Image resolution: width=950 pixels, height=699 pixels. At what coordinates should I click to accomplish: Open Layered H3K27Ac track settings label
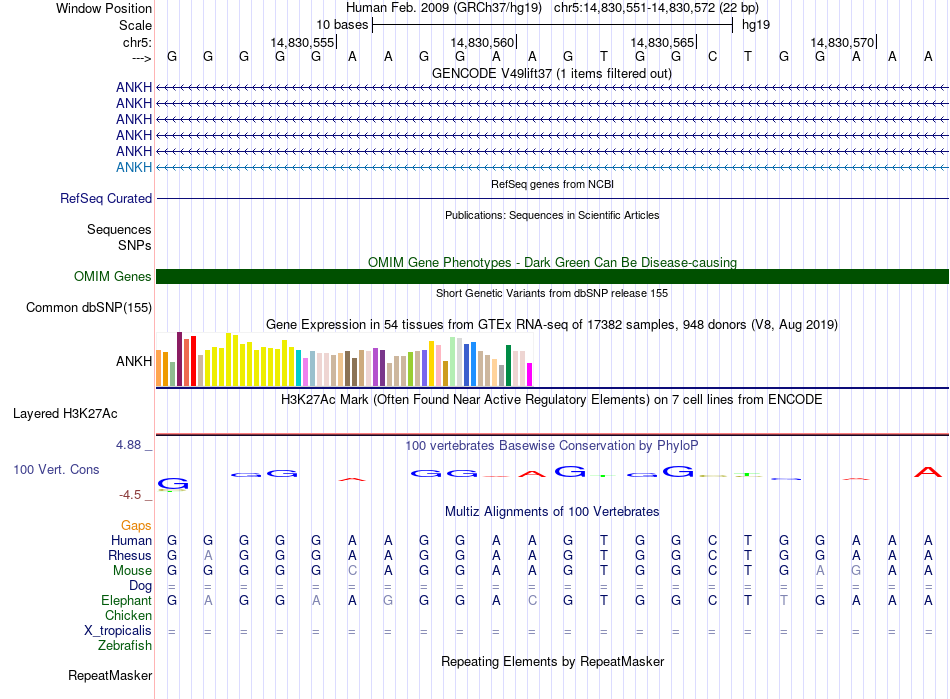tap(65, 413)
